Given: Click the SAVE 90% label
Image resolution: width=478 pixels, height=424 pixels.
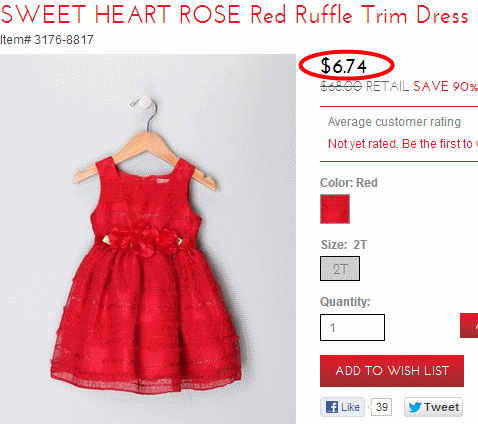Looking at the screenshot, I should (x=445, y=86).
